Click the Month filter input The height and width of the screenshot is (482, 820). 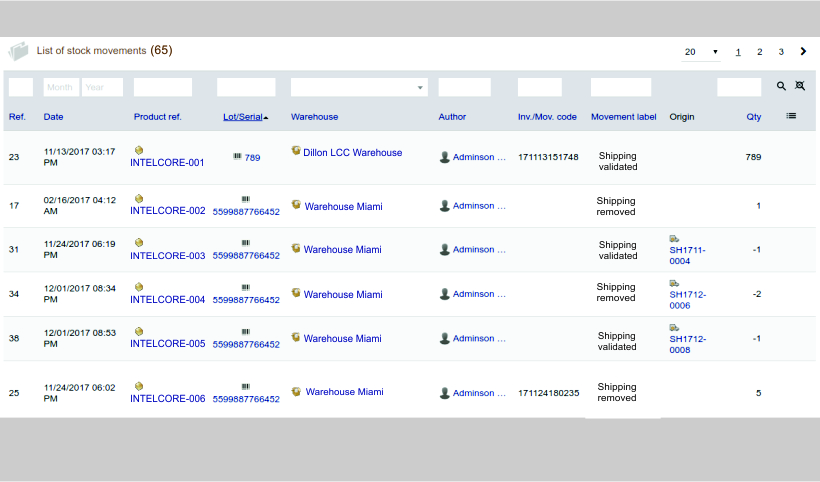pos(61,87)
